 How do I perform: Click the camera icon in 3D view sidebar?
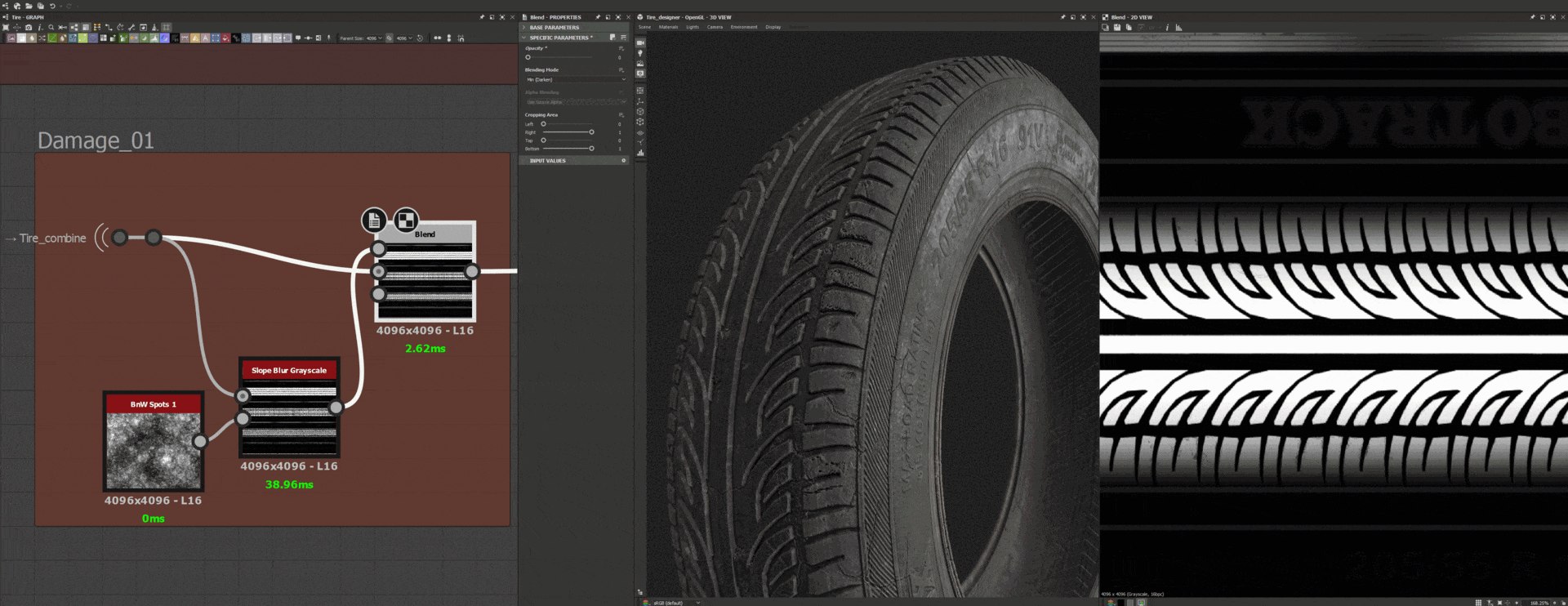point(640,42)
